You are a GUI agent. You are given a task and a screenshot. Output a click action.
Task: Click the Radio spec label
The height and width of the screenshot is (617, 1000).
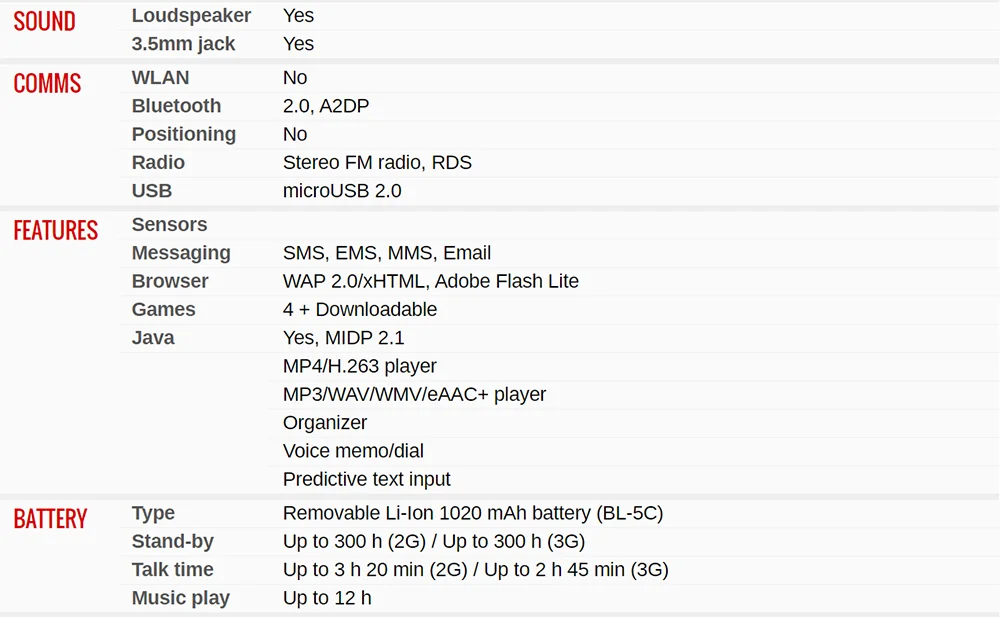[158, 162]
